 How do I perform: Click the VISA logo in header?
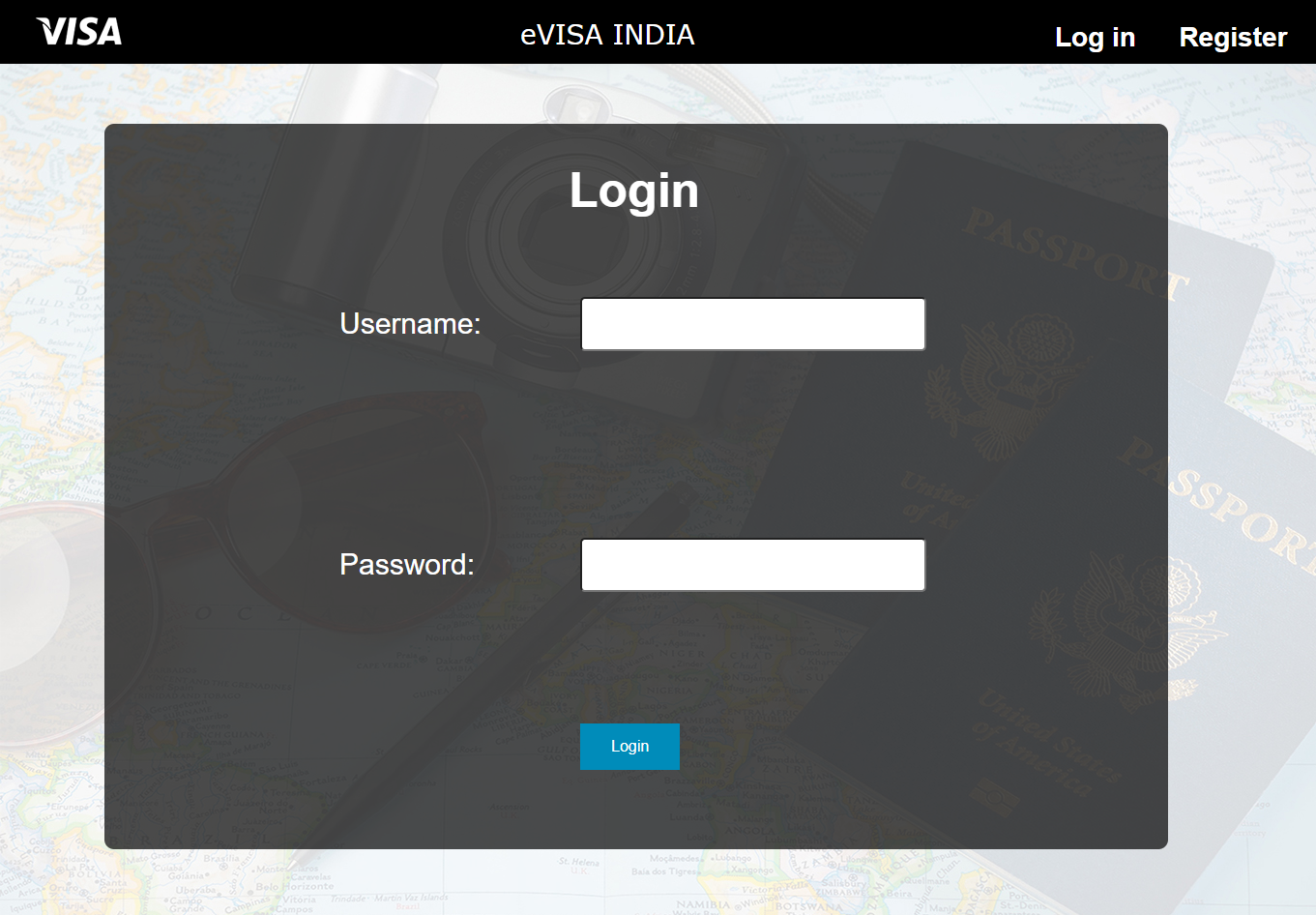(x=79, y=32)
